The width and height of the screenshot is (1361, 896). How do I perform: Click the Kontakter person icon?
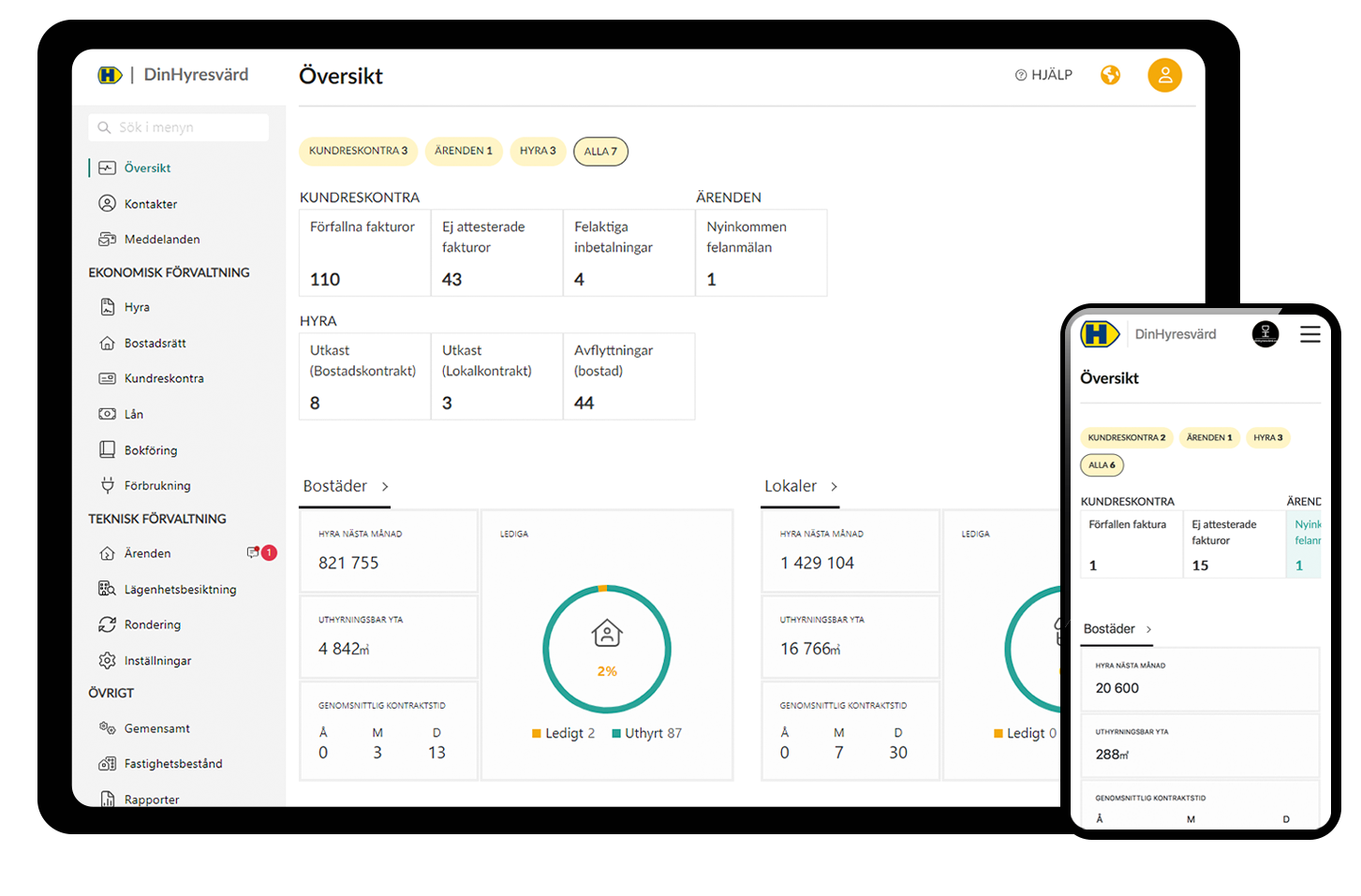(x=108, y=204)
